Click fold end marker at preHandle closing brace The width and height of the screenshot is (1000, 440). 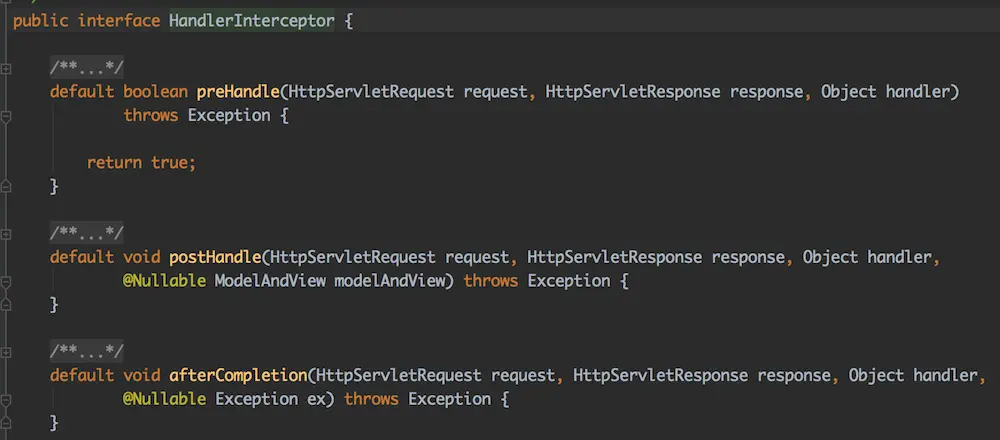[6, 186]
